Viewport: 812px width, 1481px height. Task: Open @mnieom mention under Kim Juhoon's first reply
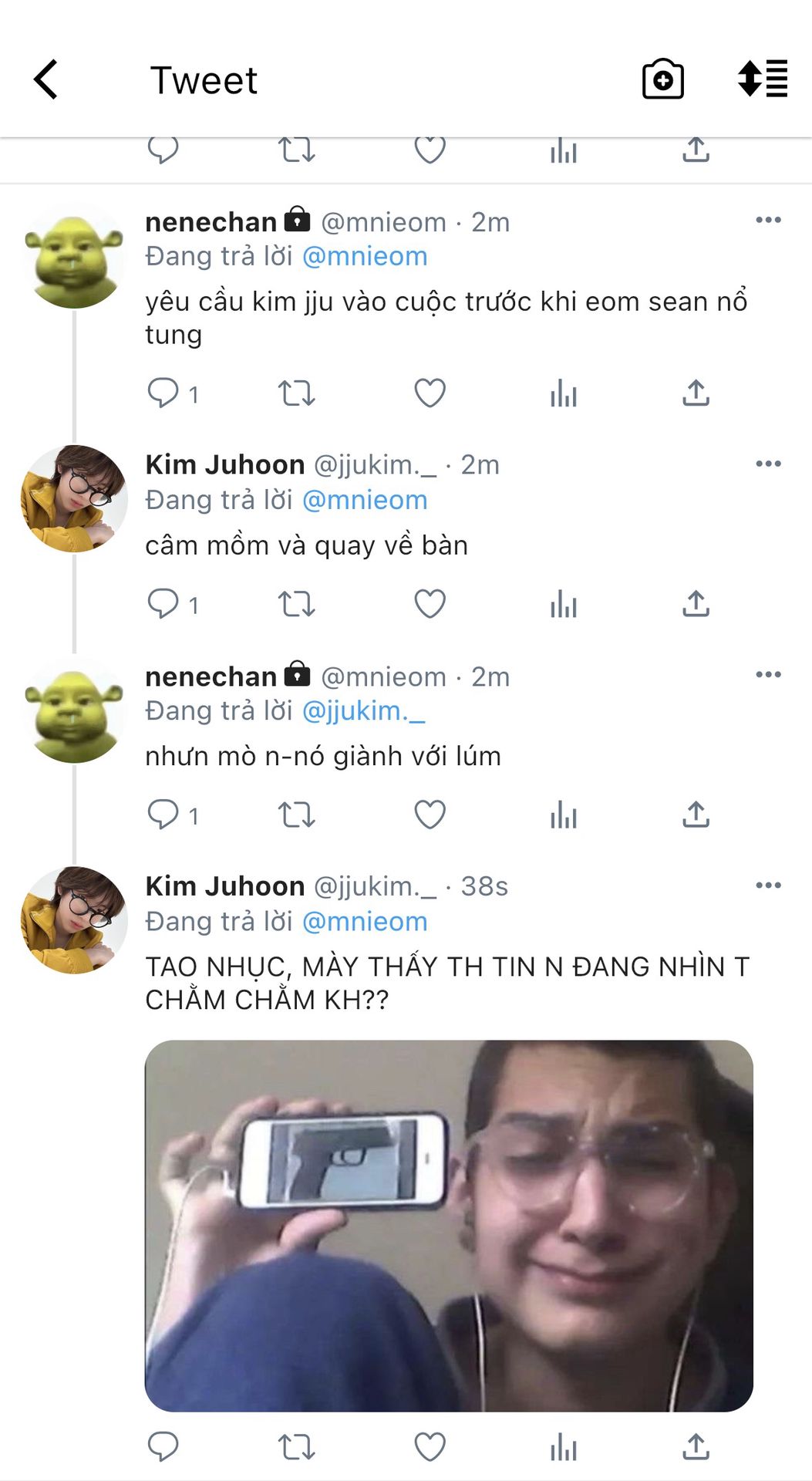pyautogui.click(x=365, y=500)
